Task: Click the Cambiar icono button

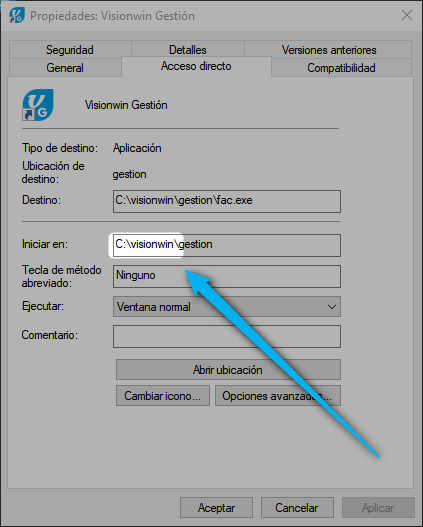Action: point(163,396)
